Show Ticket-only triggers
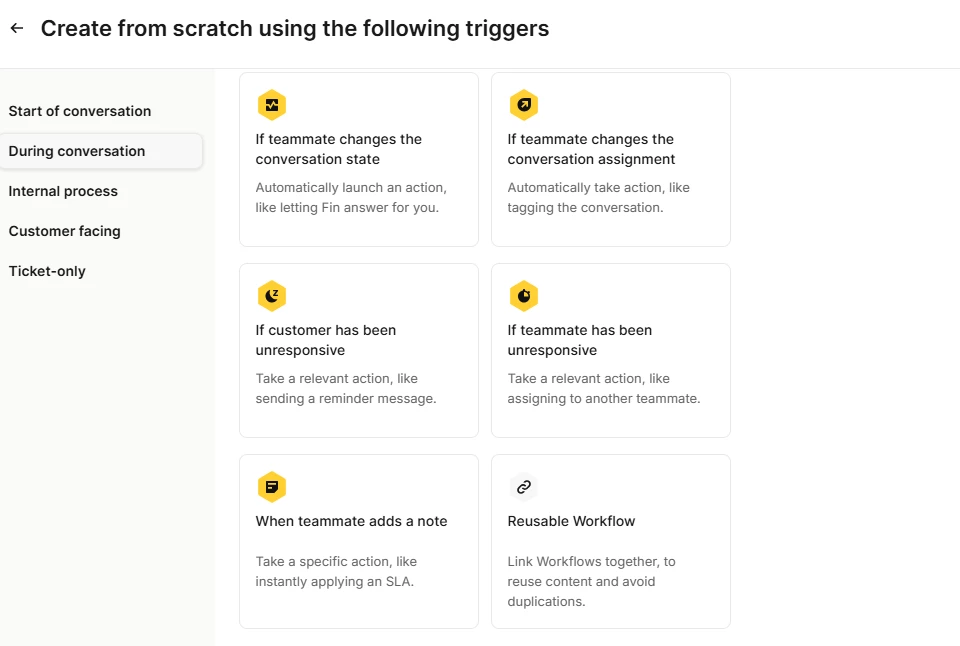 coord(47,271)
